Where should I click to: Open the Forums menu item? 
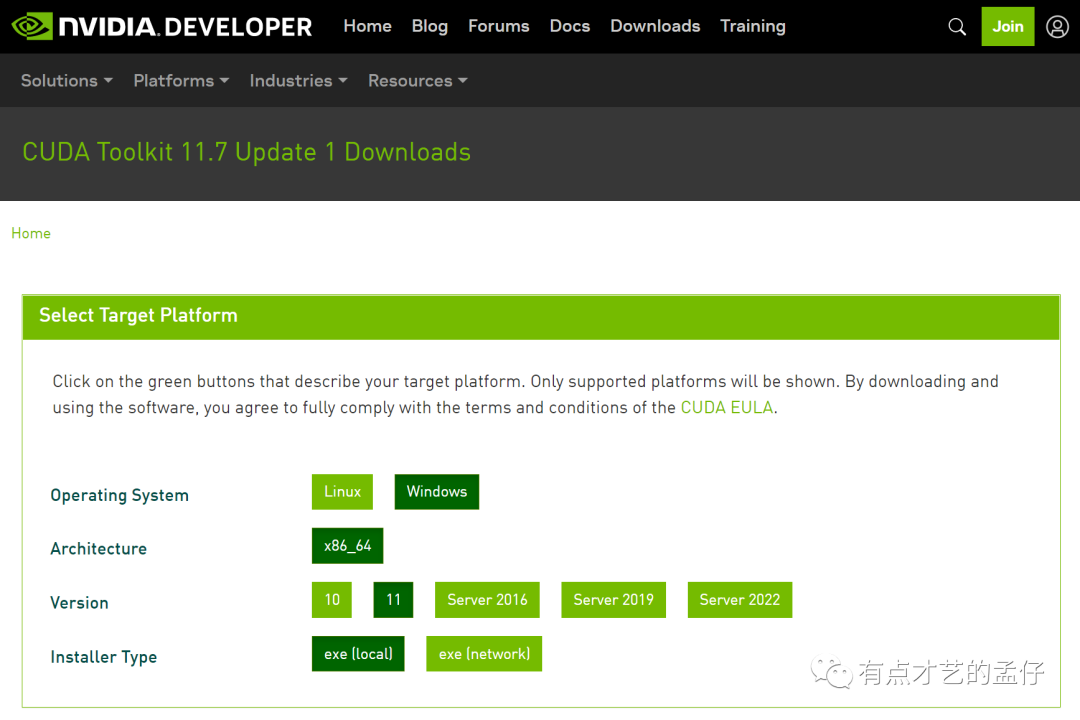[x=499, y=26]
